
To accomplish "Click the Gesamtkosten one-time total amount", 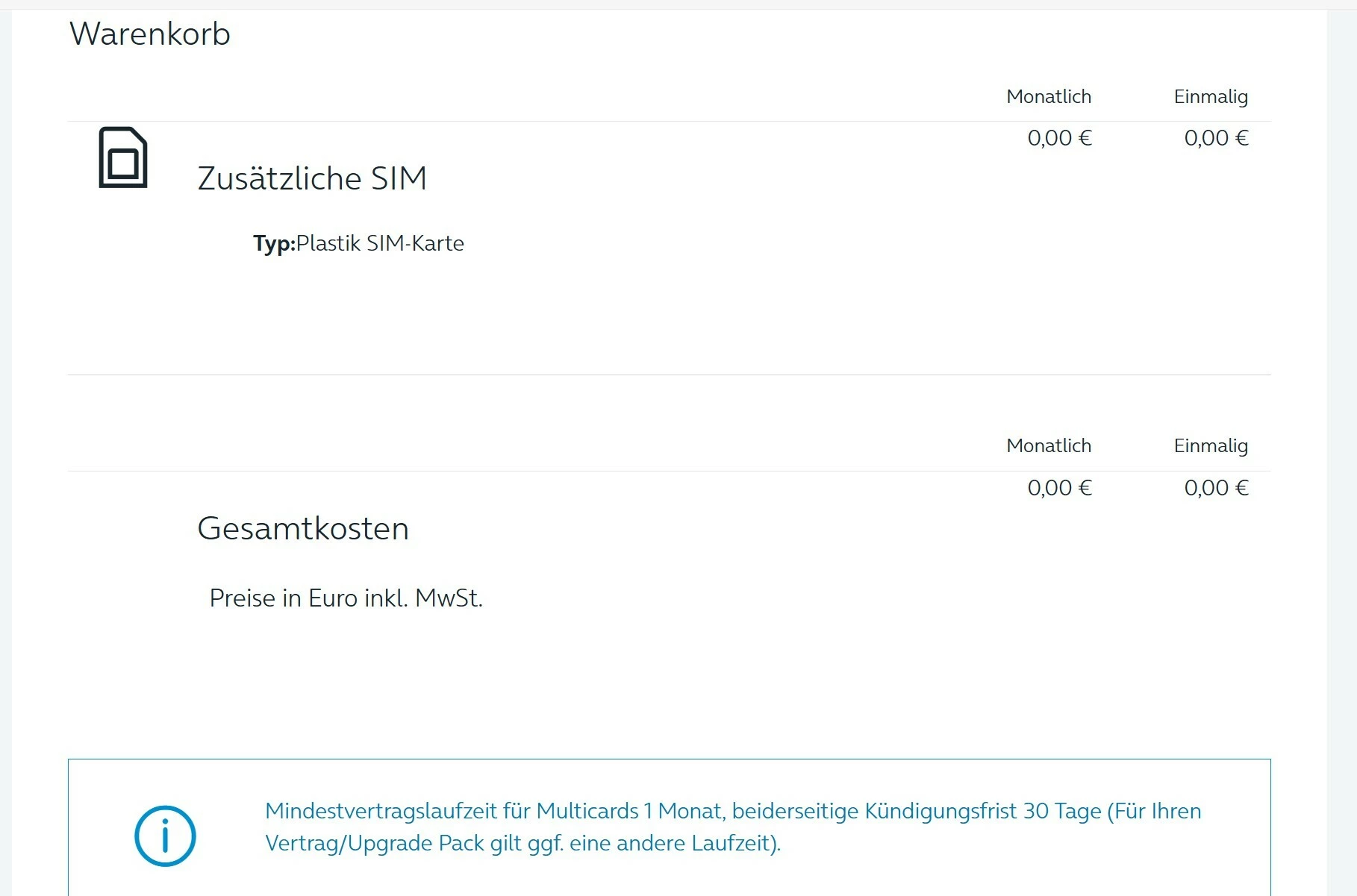I will click(x=1216, y=488).
